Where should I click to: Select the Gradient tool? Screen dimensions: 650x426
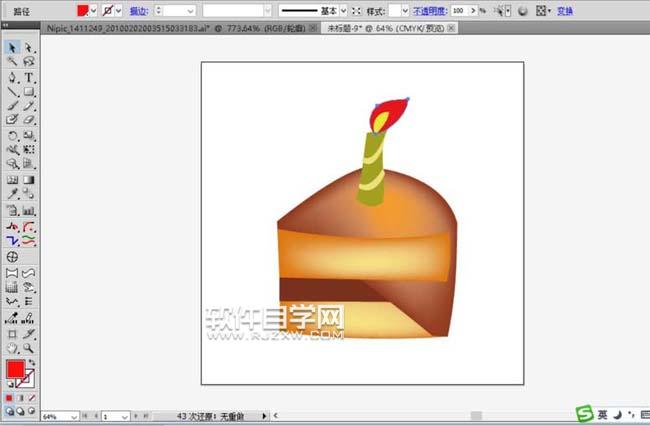[x=29, y=180]
